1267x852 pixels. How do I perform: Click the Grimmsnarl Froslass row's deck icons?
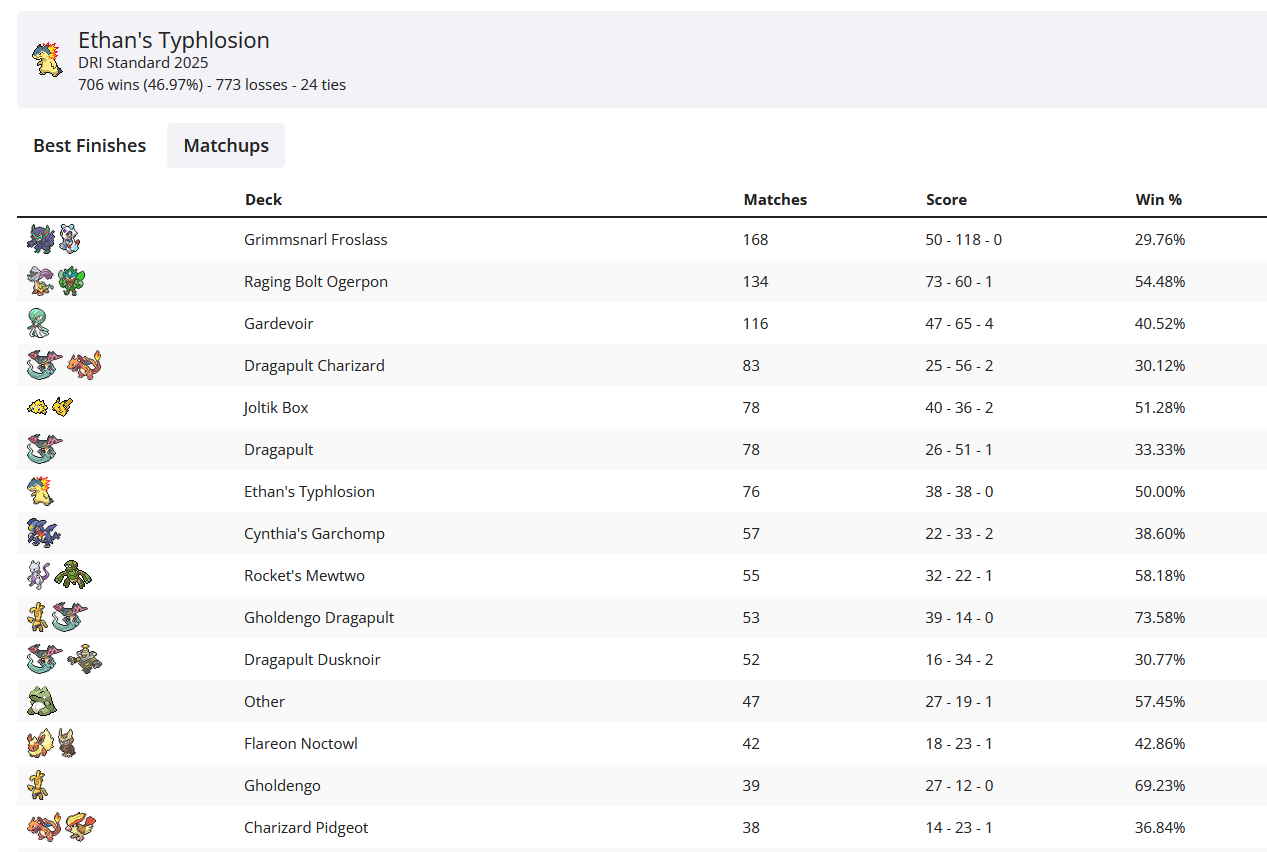54,239
